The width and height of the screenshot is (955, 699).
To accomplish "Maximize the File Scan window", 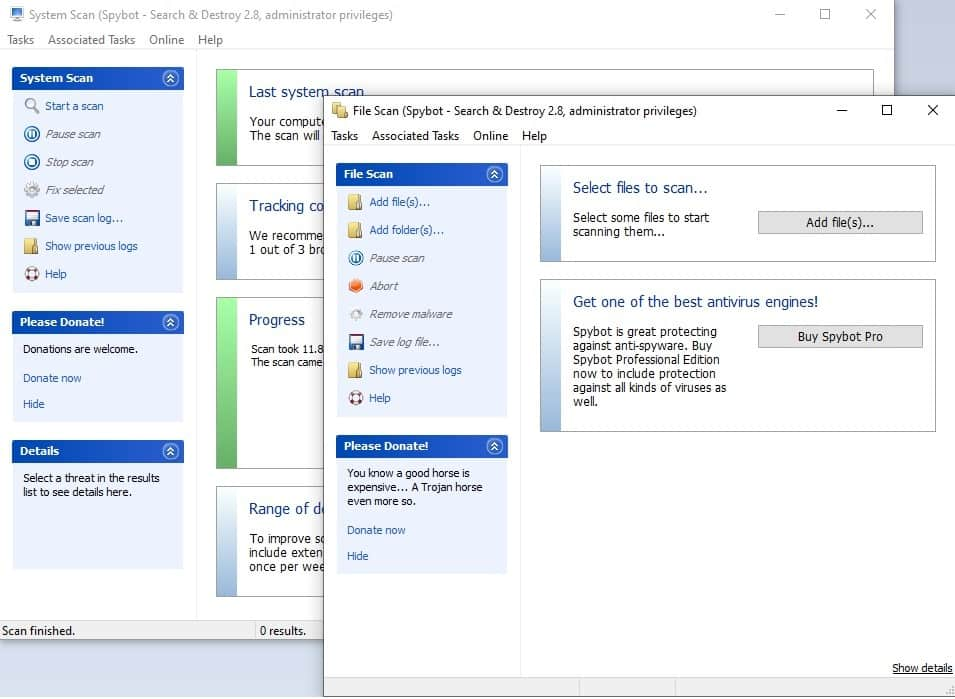I will [x=887, y=110].
